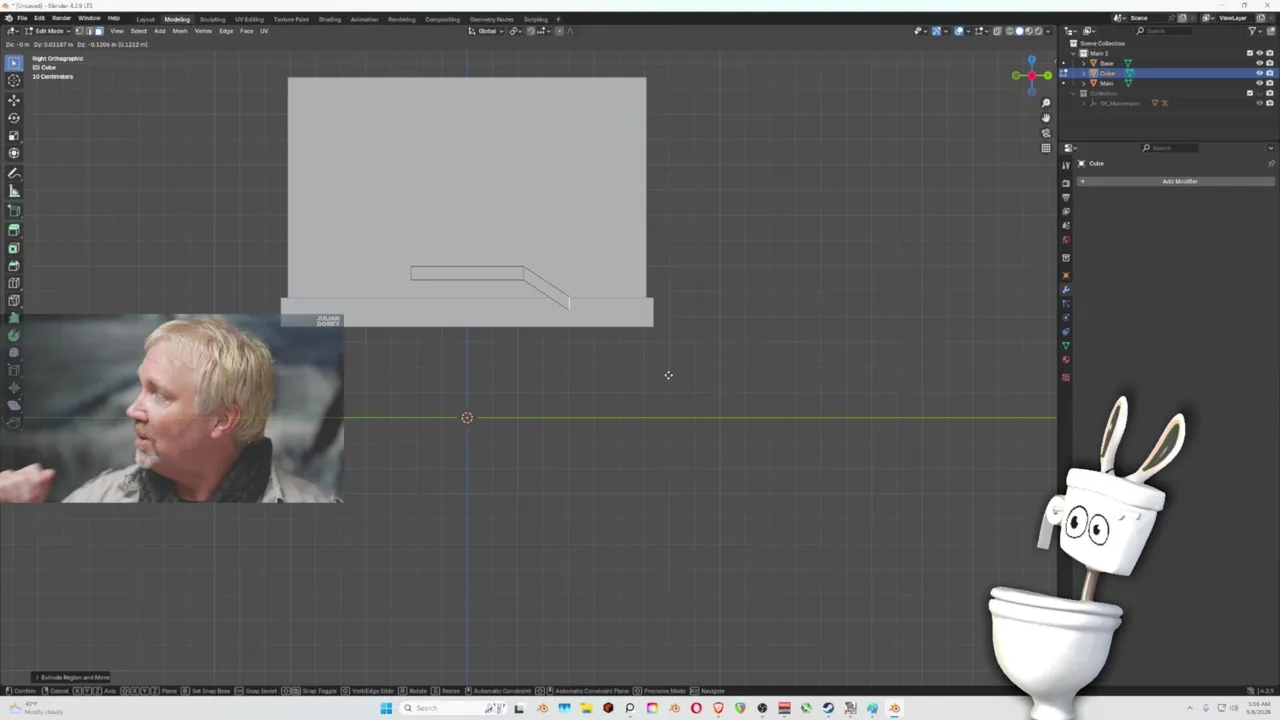Select the Annotate tool
1280x720 pixels.
(x=14, y=173)
